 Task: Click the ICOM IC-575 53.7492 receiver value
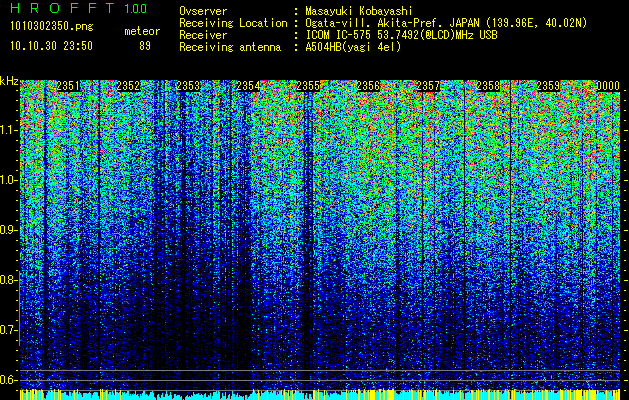pos(402,35)
